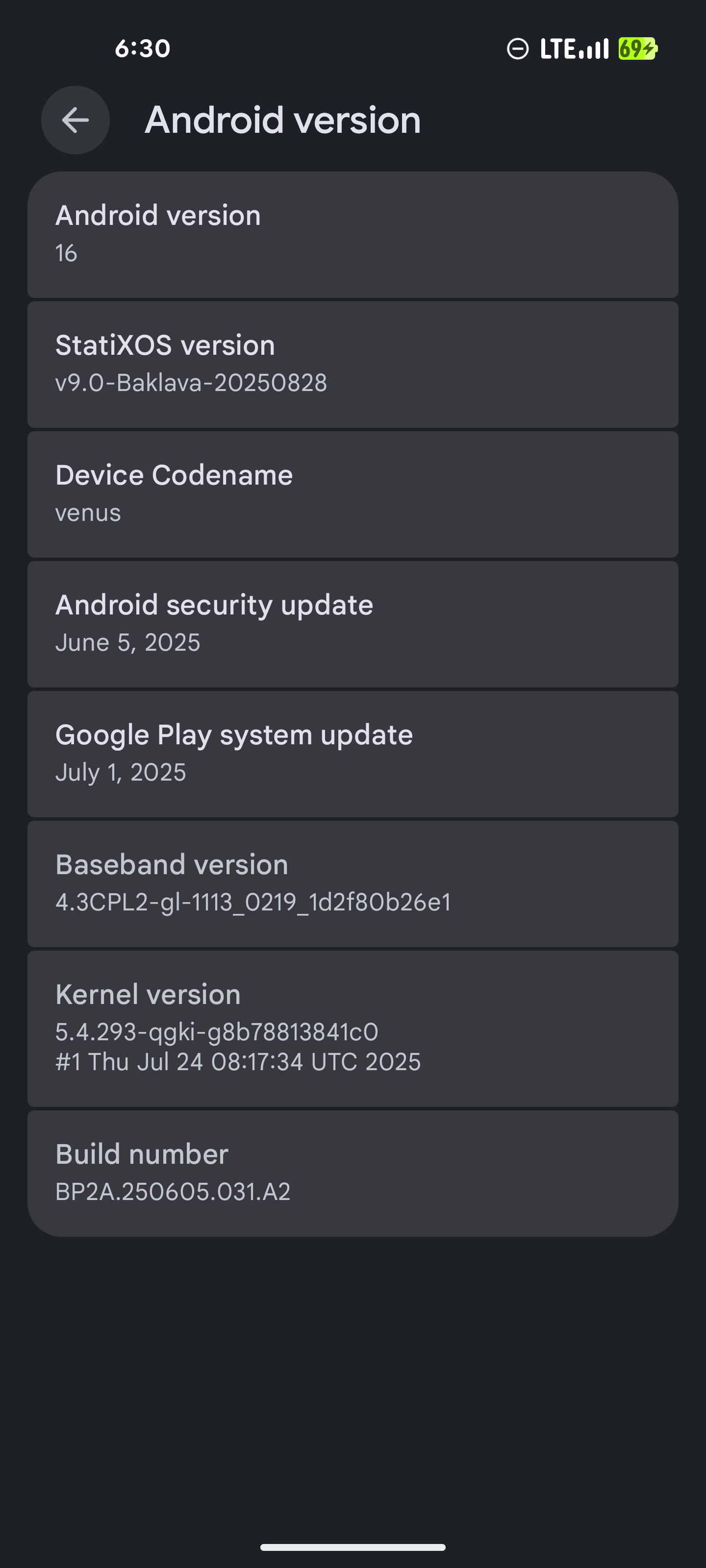This screenshot has height=1568, width=706.
Task: Tap the bottom navigation gesture bar
Action: (x=353, y=1547)
